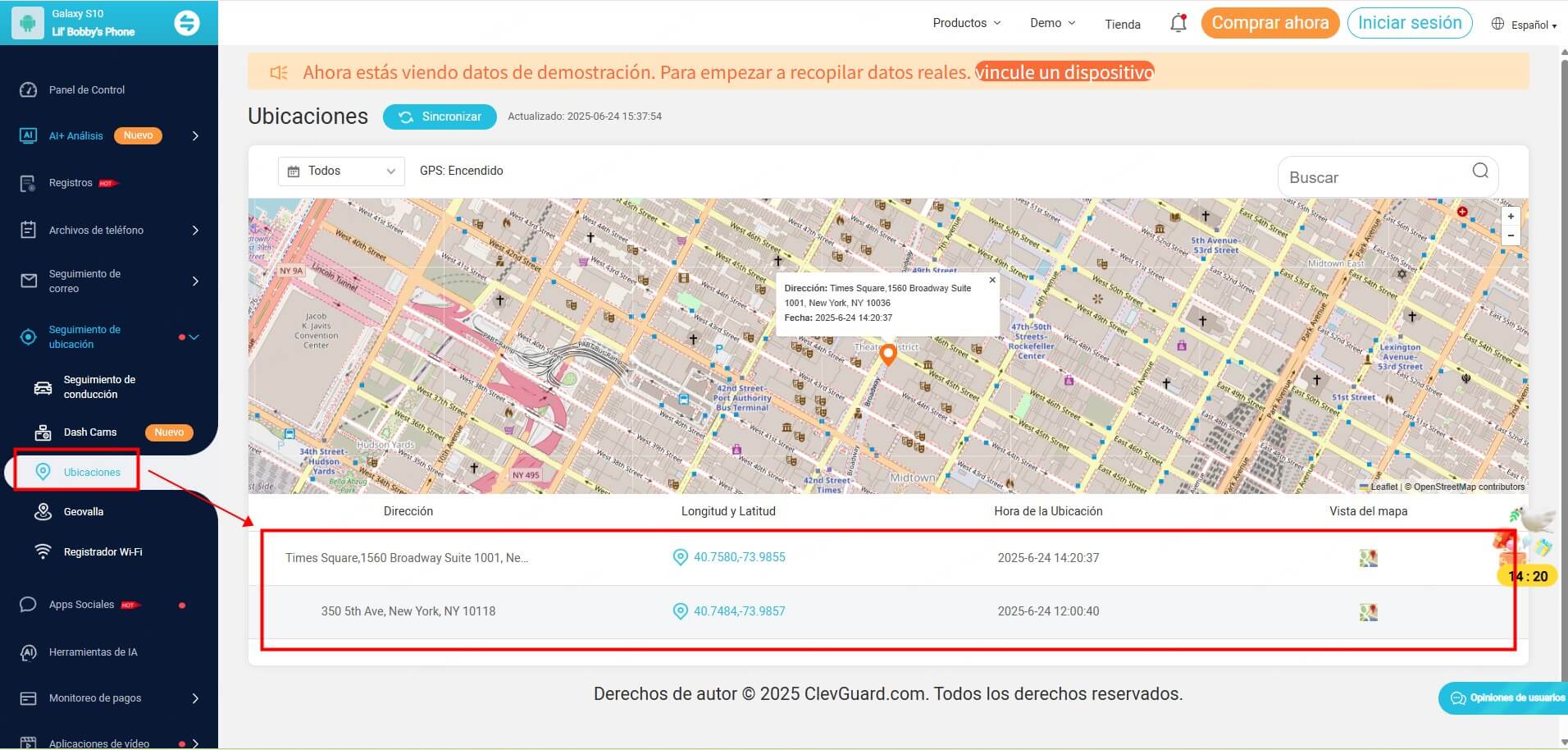Viewport: 1568px width, 750px height.
Task: Open Registrador Wi-Fi page
Action: point(103,551)
